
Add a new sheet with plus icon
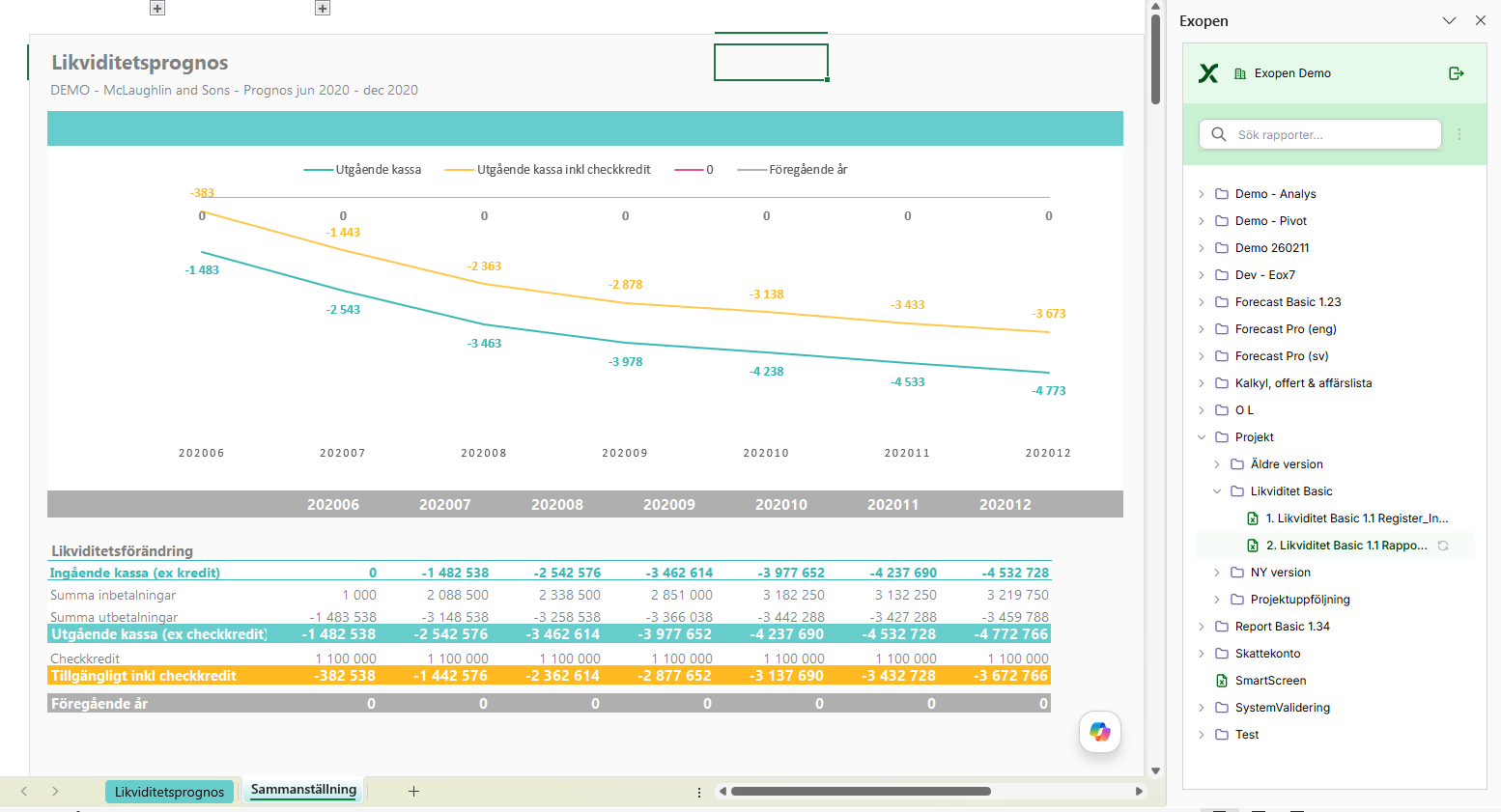point(413,791)
